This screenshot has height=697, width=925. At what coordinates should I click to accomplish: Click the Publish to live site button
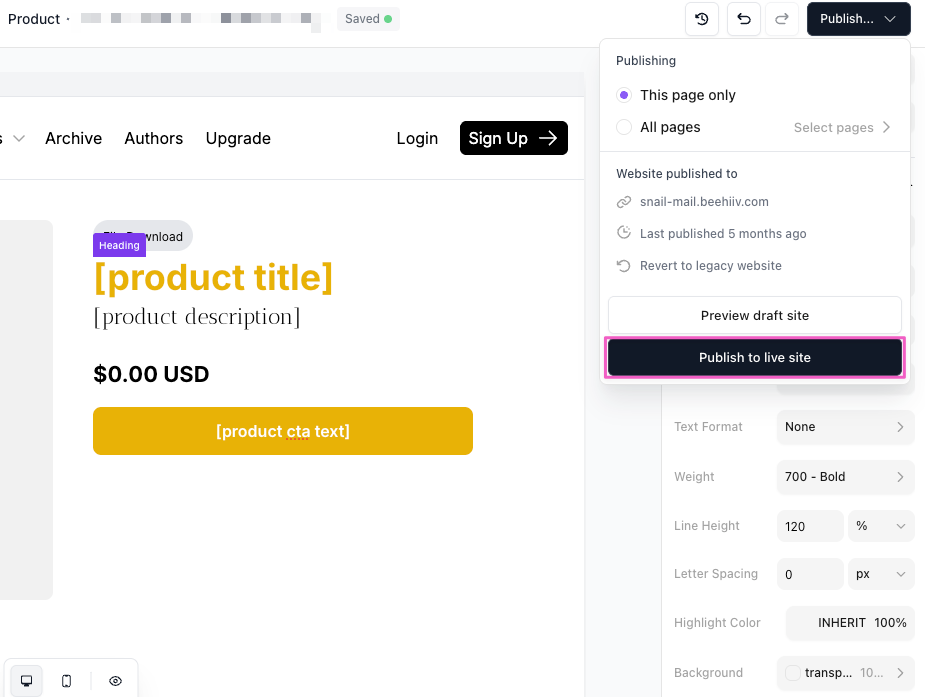[755, 358]
